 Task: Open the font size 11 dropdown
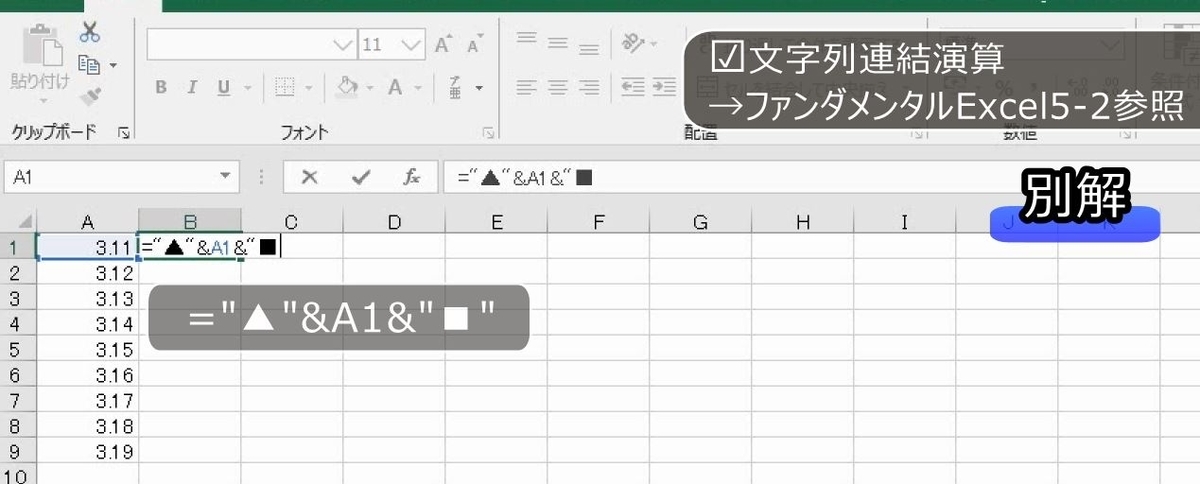click(411, 45)
